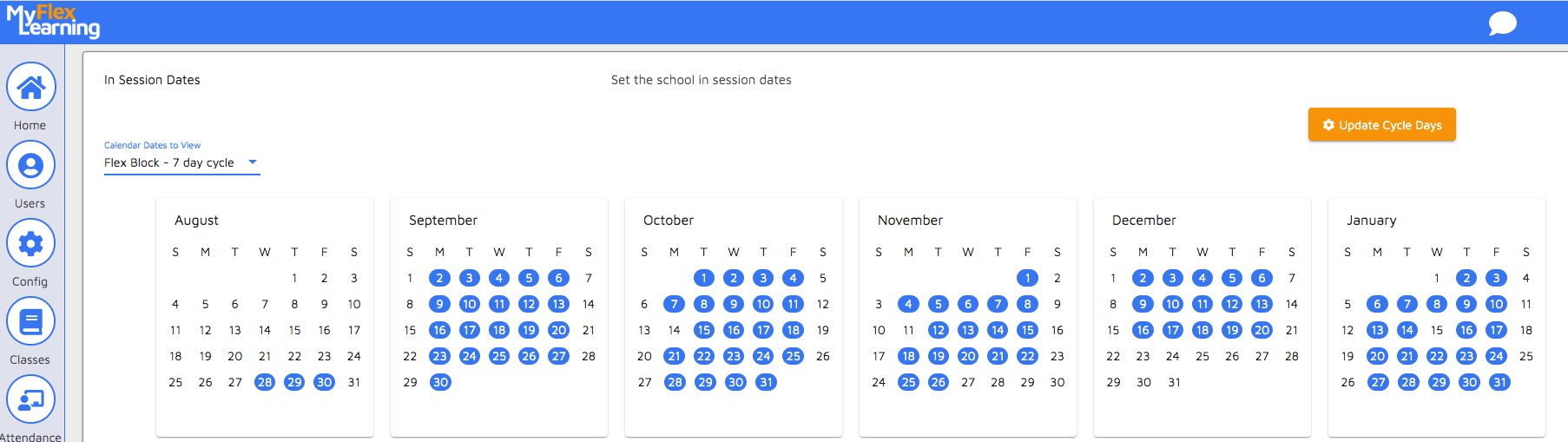Deselect December 20 session day
This screenshot has width=1568, height=442.
[1262, 330]
